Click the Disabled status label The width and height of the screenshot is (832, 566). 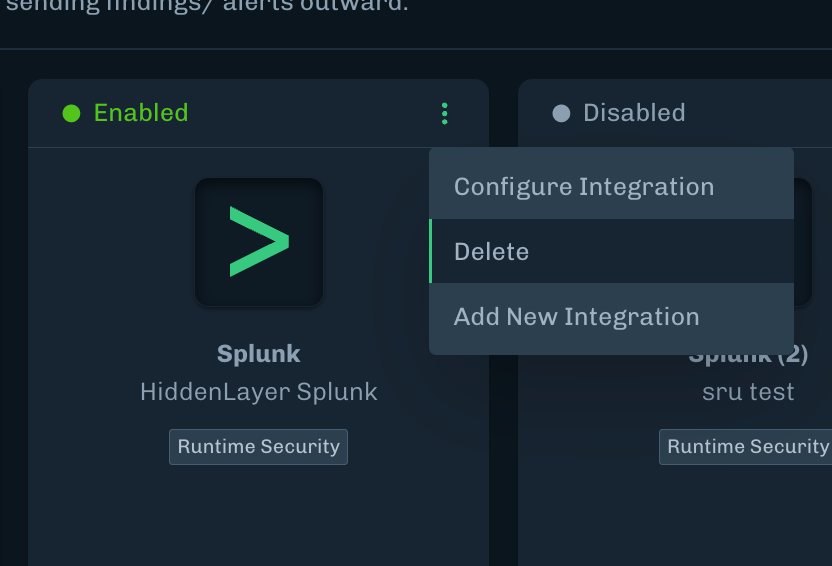coord(634,113)
